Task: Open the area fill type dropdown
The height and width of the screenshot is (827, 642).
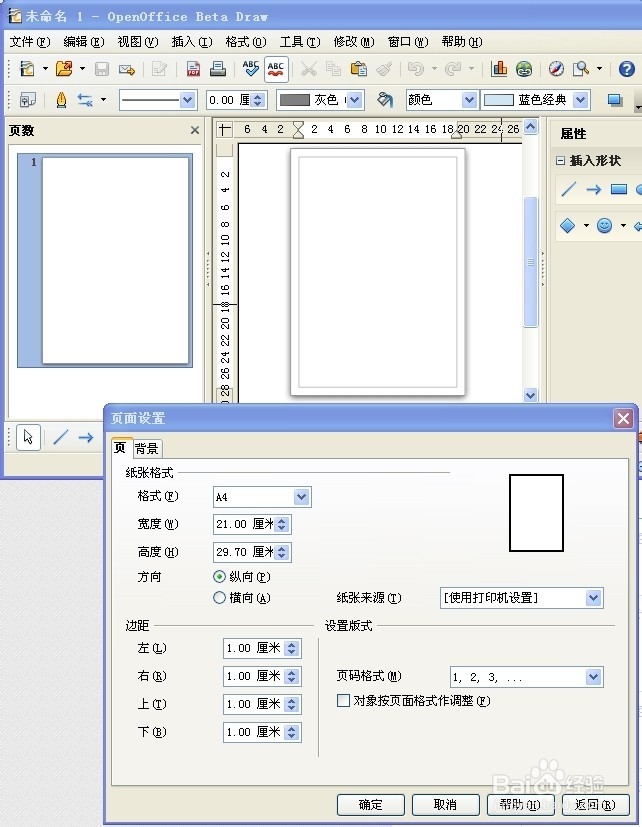Action: 468,100
